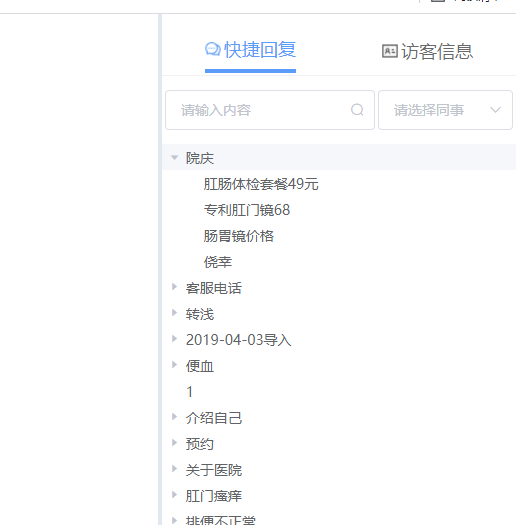
Task: Expand the 2019-04-03导入 category
Action: coord(174,339)
